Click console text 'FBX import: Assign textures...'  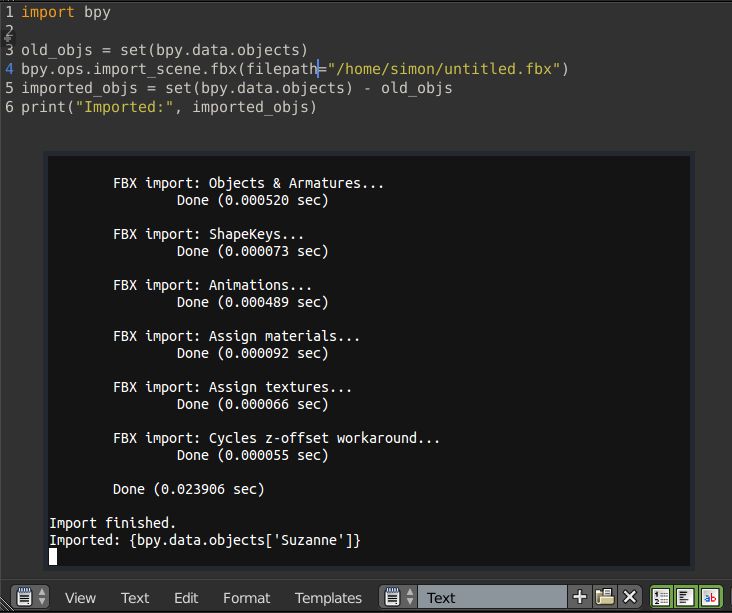pos(232,387)
